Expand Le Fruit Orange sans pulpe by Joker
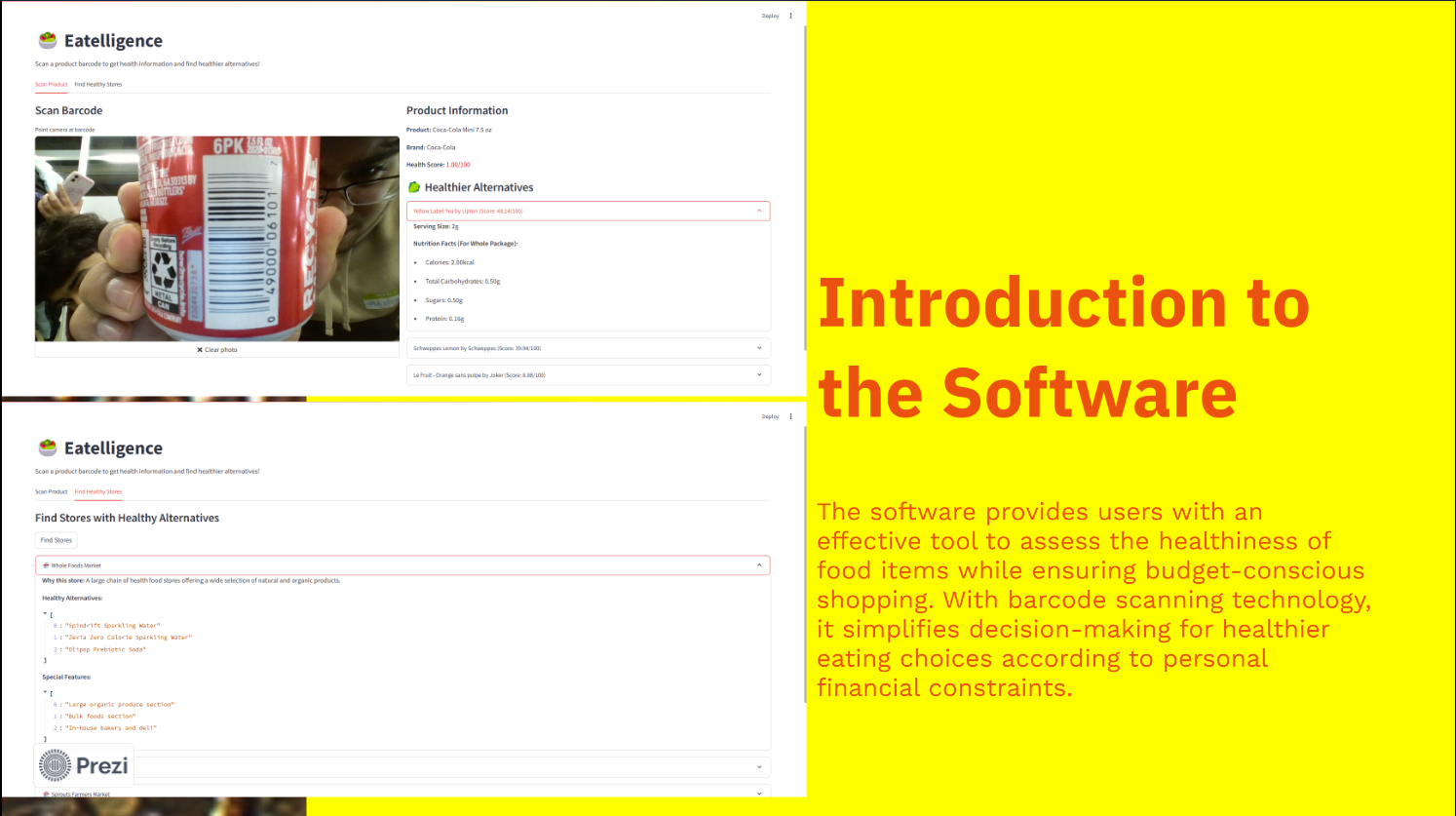This screenshot has height=816, width=1456. [588, 374]
